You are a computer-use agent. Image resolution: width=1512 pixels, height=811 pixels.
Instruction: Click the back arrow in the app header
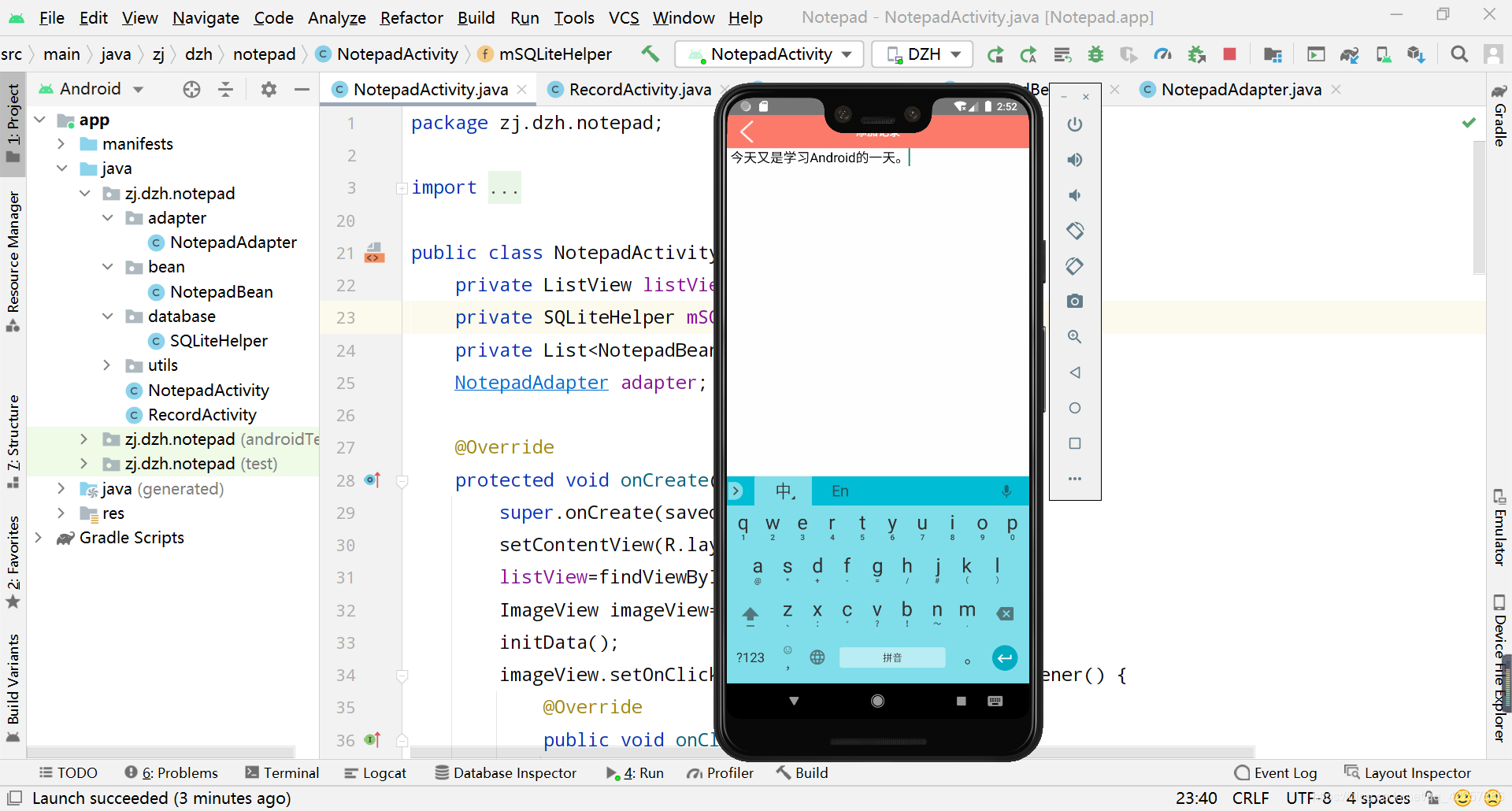click(747, 131)
